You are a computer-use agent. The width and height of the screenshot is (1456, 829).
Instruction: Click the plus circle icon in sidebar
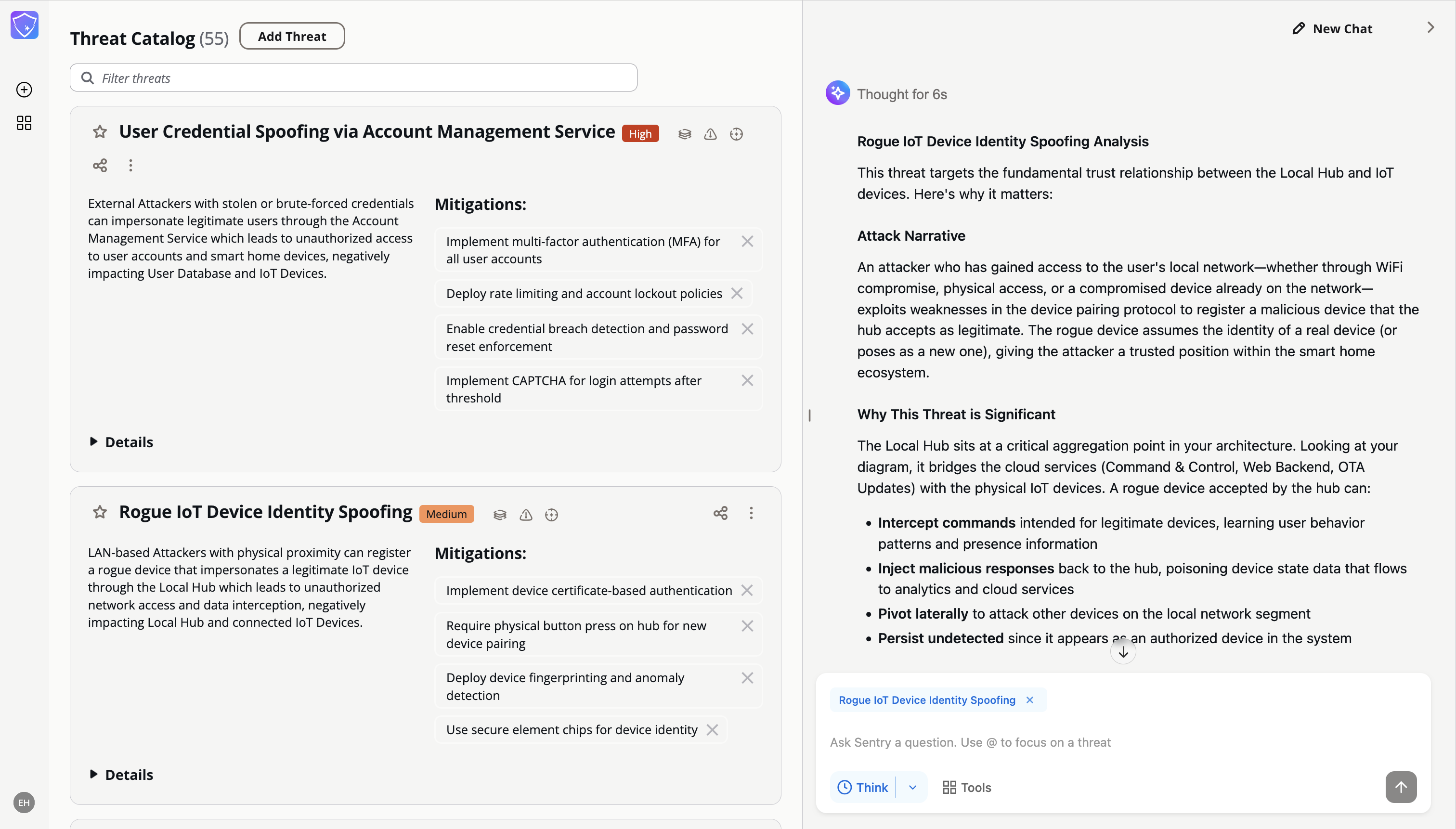24,90
